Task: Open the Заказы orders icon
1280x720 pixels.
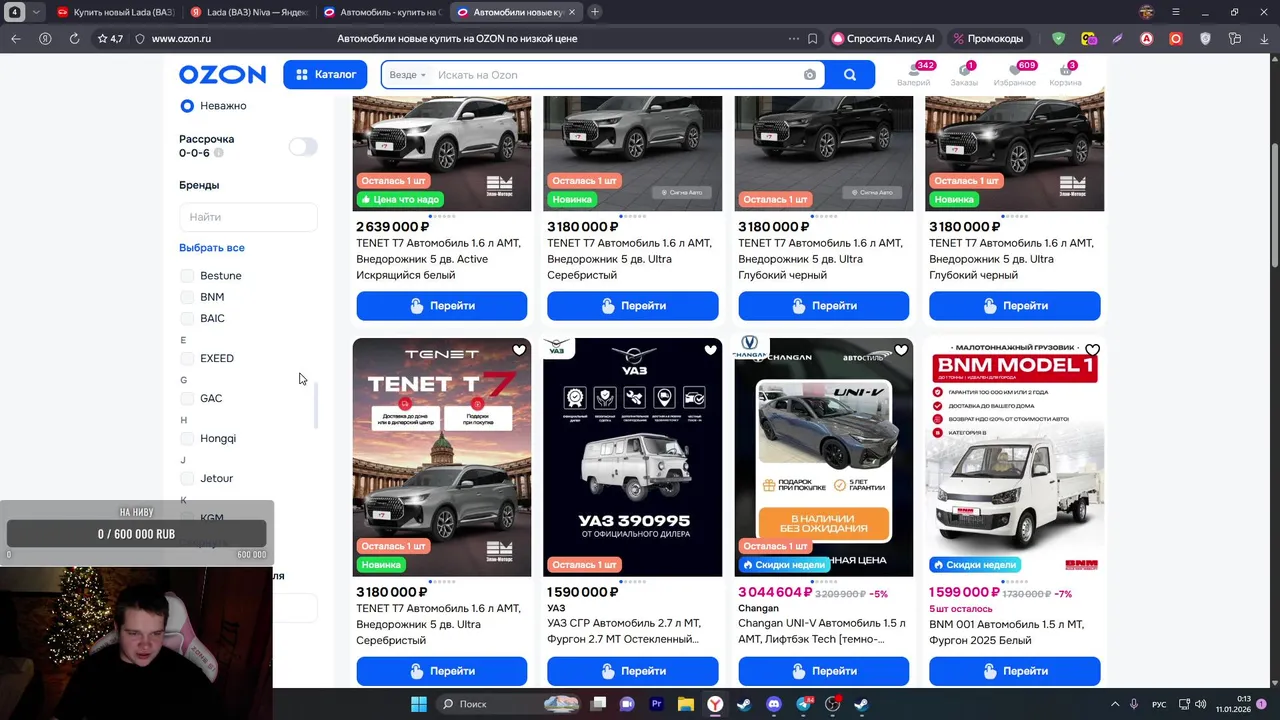Action: [964, 74]
